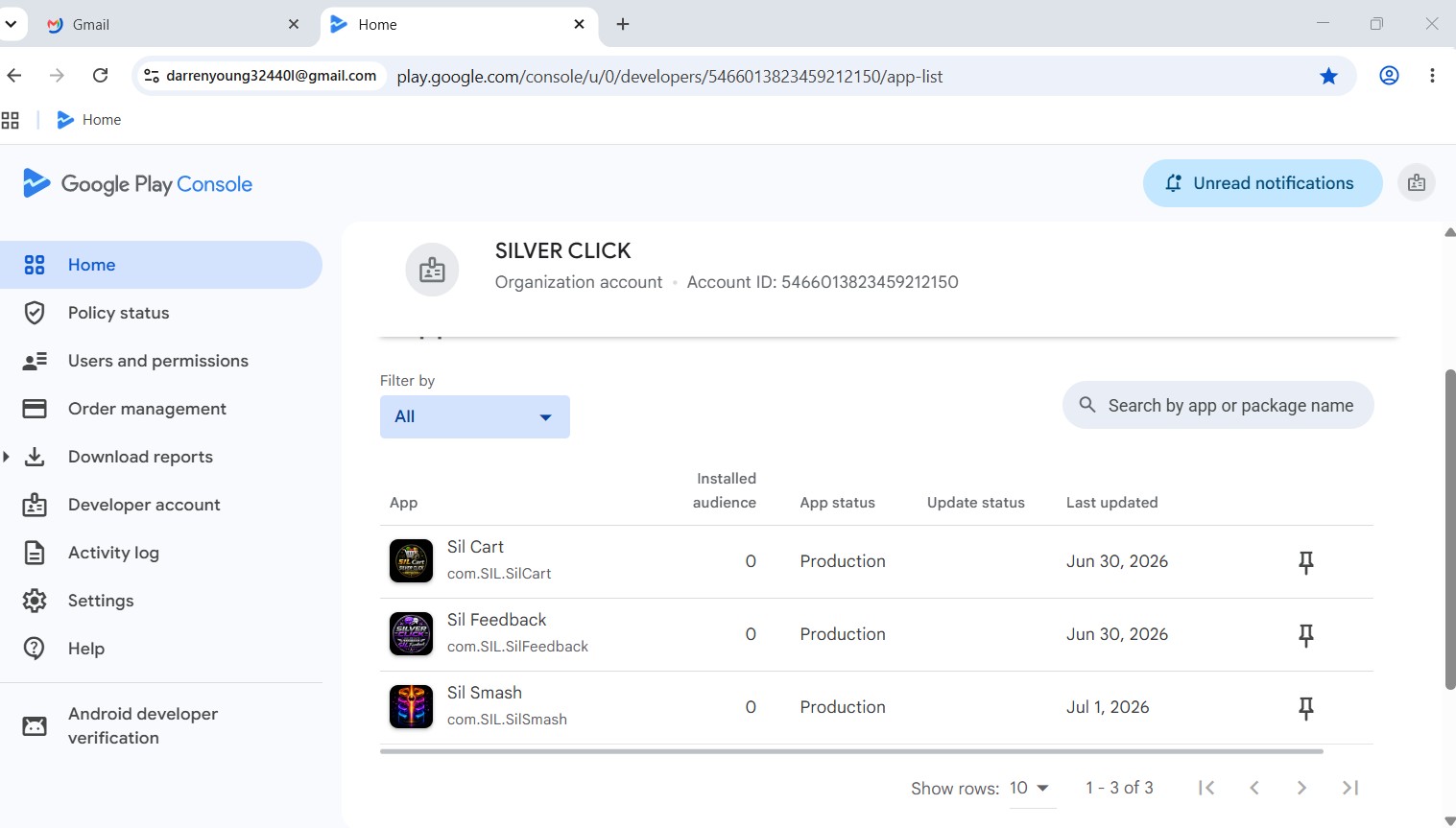Open Order management page
Viewport: 1456px width, 828px height.
coord(161,409)
